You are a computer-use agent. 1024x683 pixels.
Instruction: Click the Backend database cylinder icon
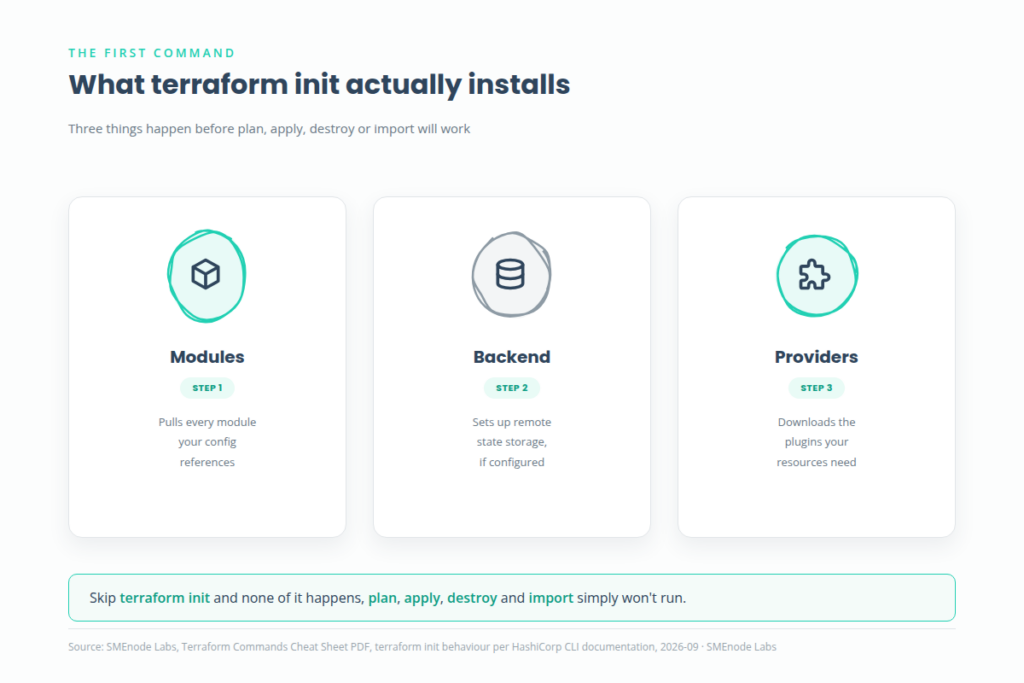pos(510,274)
